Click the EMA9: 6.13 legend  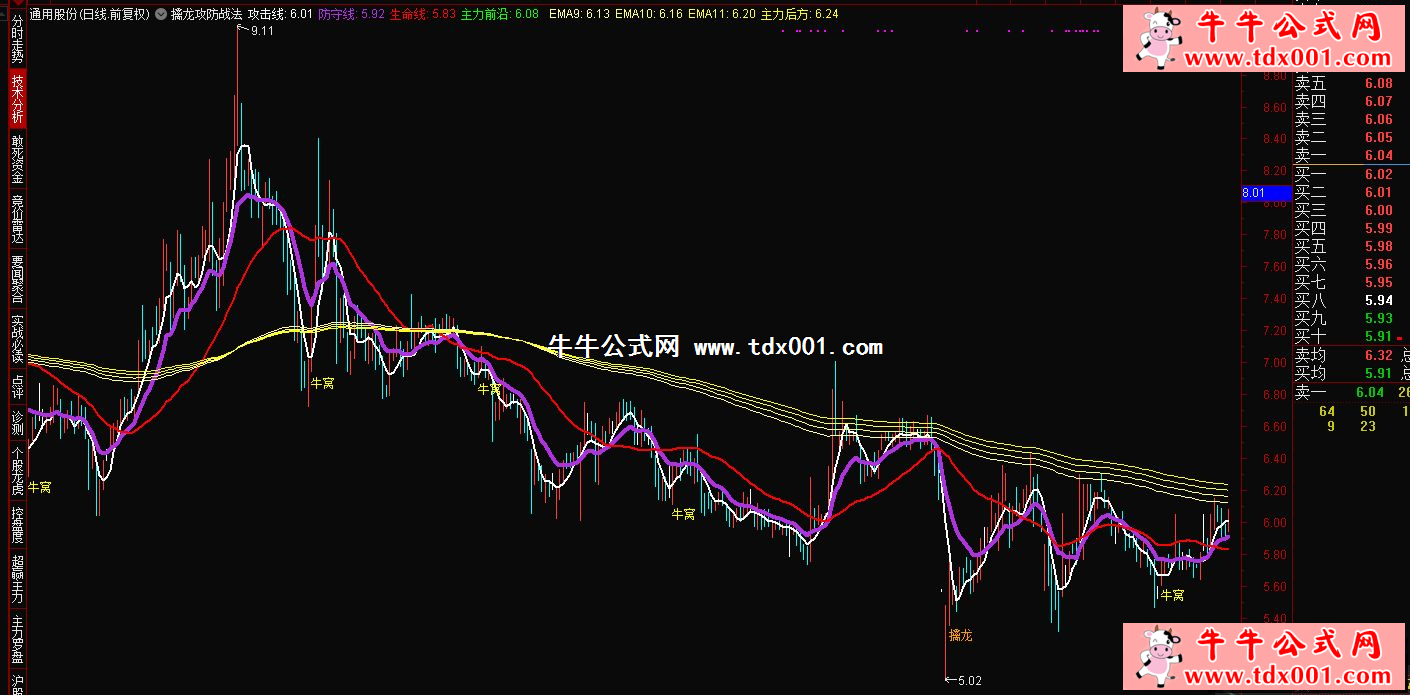580,14
